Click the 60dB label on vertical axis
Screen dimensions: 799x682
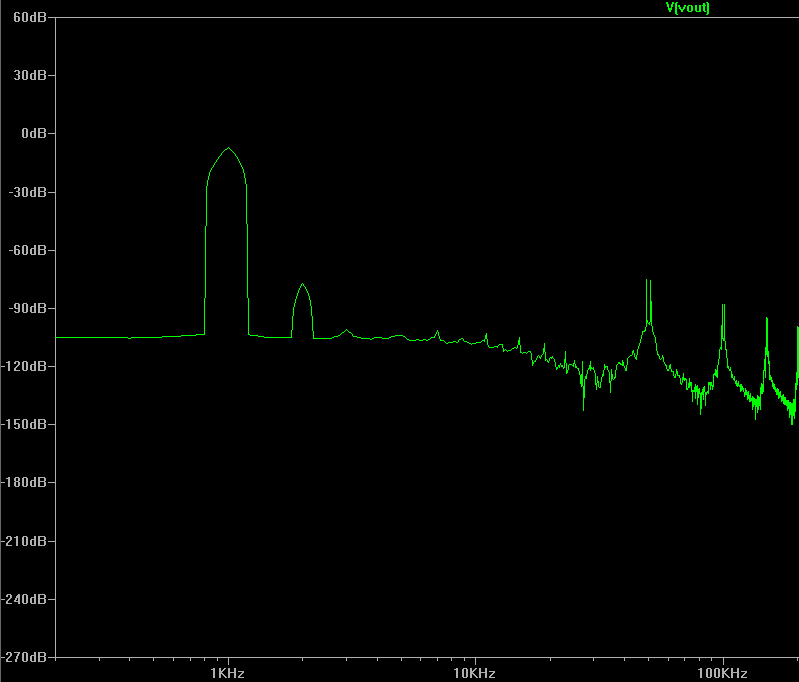(x=30, y=18)
